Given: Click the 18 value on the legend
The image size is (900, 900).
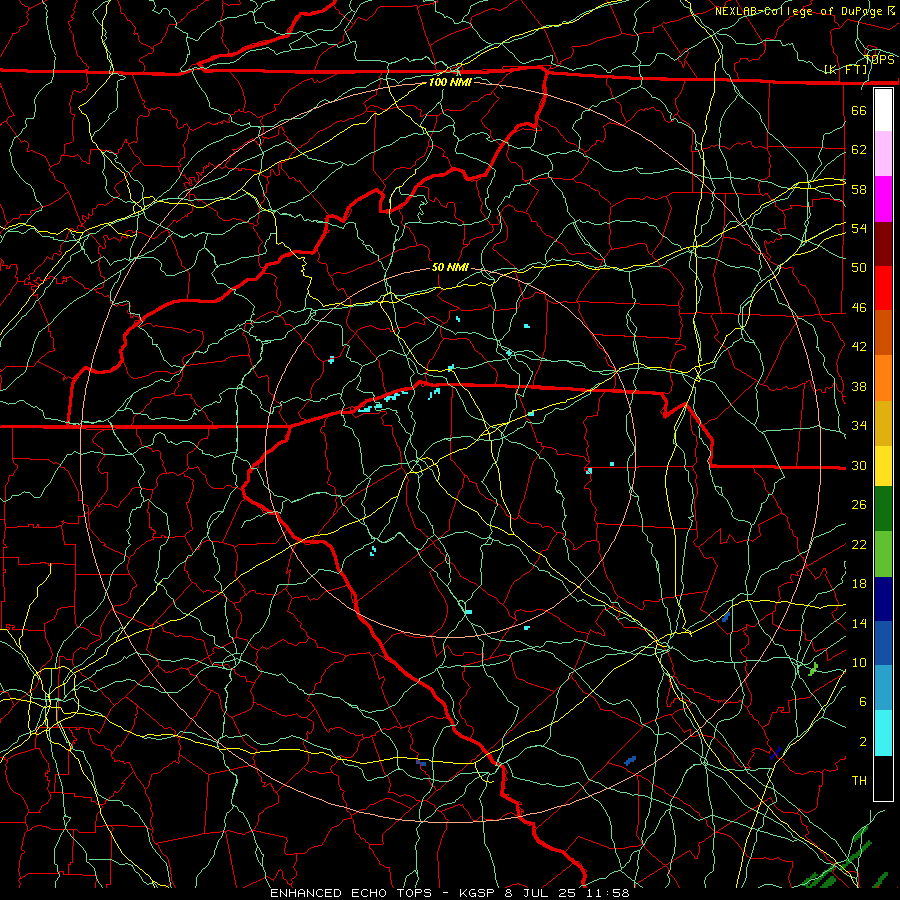Looking at the screenshot, I should click(x=859, y=584).
